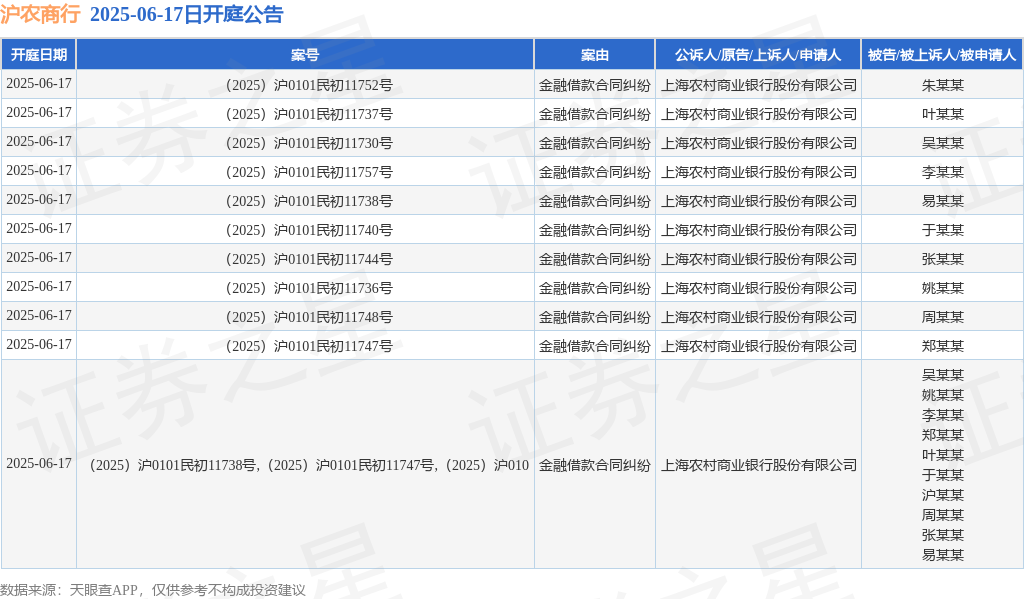Screen dimensions: 1024x599
Task: Click 金融借款合同纠纷 in the multi-case-number row
Action: pyautogui.click(x=595, y=465)
